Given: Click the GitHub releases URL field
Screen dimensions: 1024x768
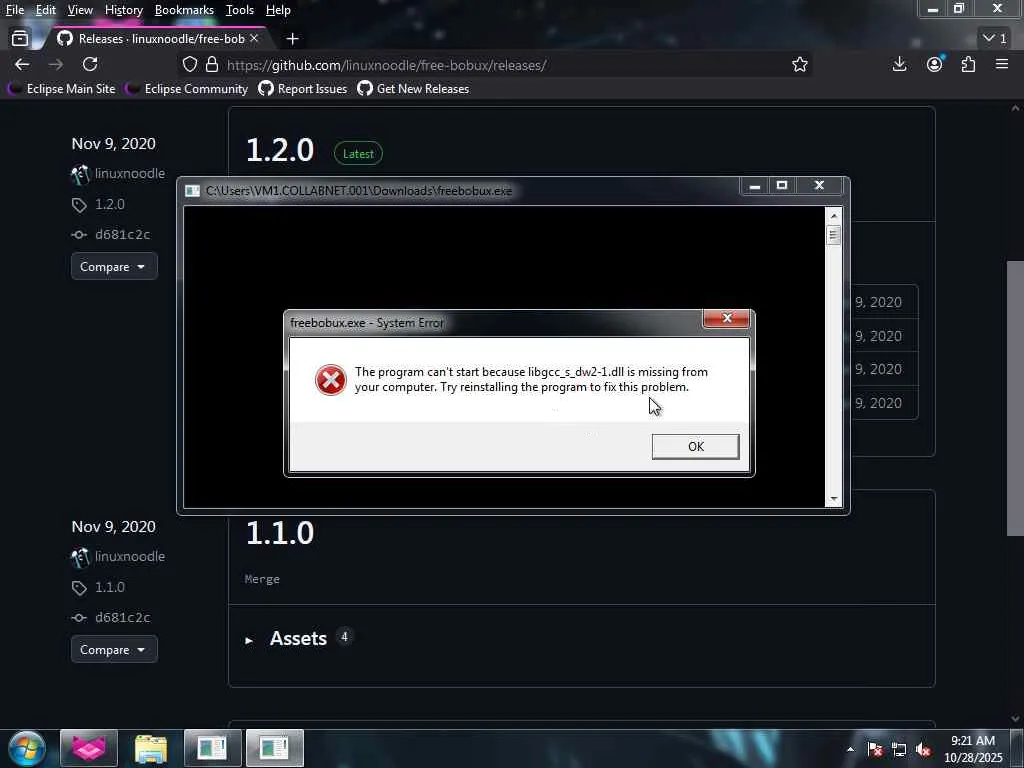Looking at the screenshot, I should click(x=496, y=65).
